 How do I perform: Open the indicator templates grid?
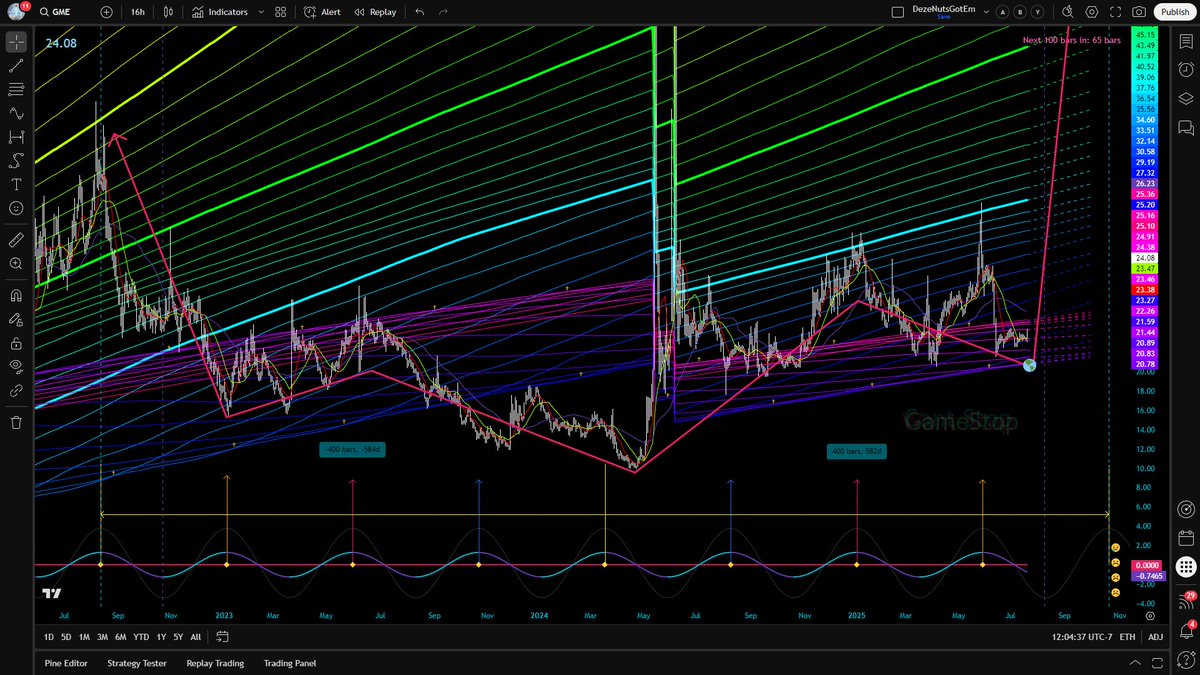pos(281,12)
